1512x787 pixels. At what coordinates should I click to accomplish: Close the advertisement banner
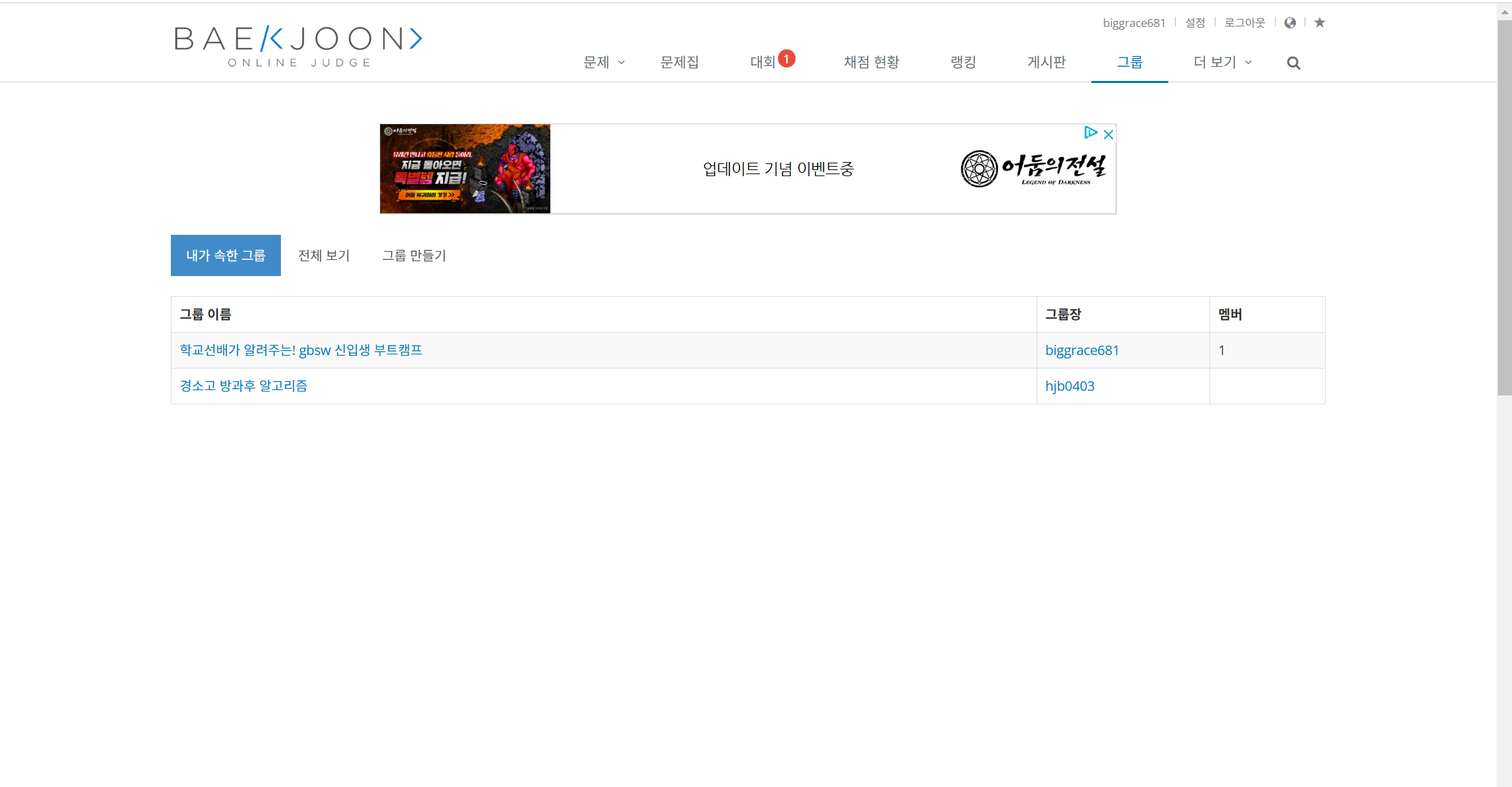[x=1108, y=134]
